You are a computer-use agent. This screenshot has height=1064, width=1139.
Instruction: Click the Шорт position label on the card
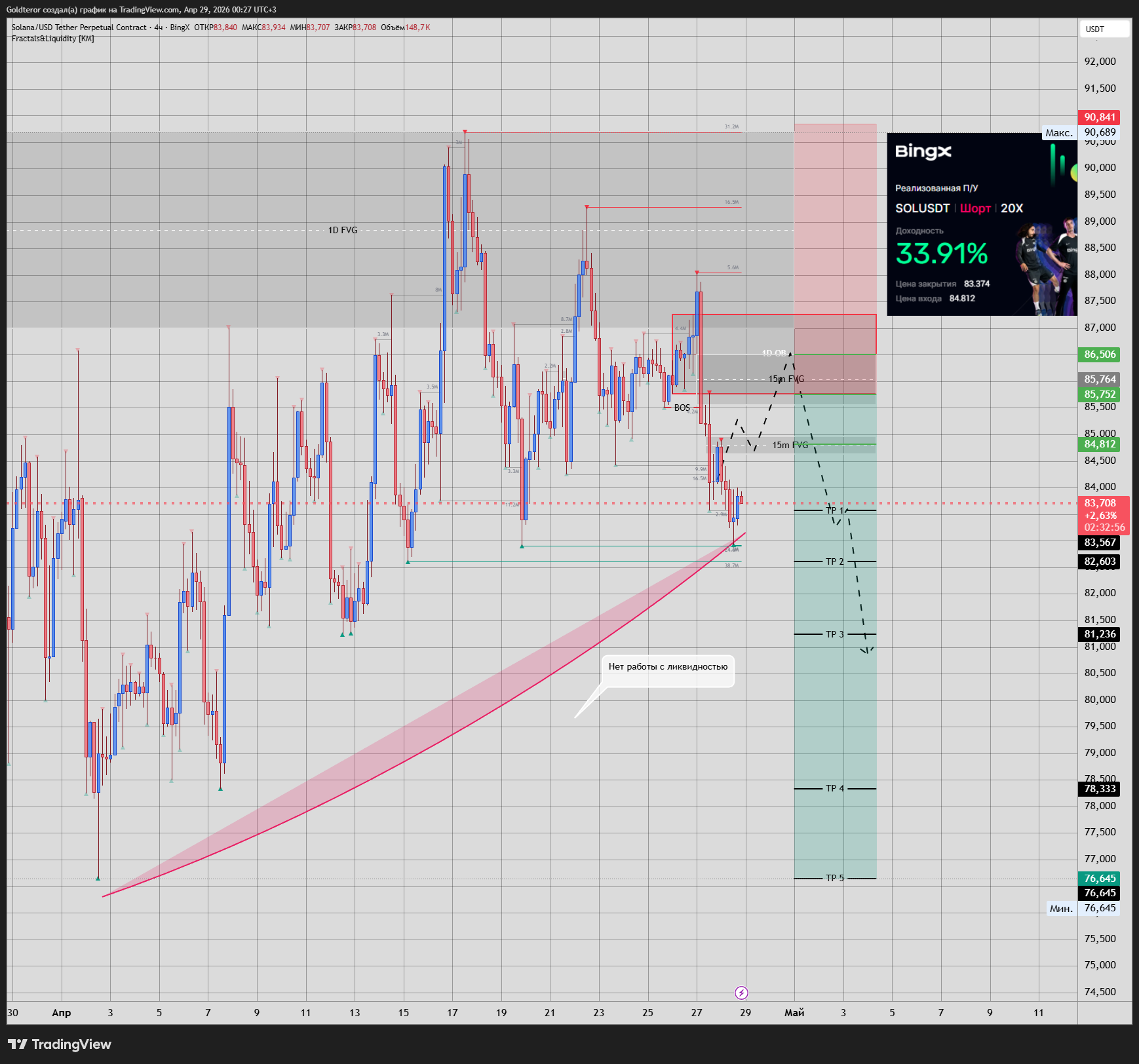975,208
